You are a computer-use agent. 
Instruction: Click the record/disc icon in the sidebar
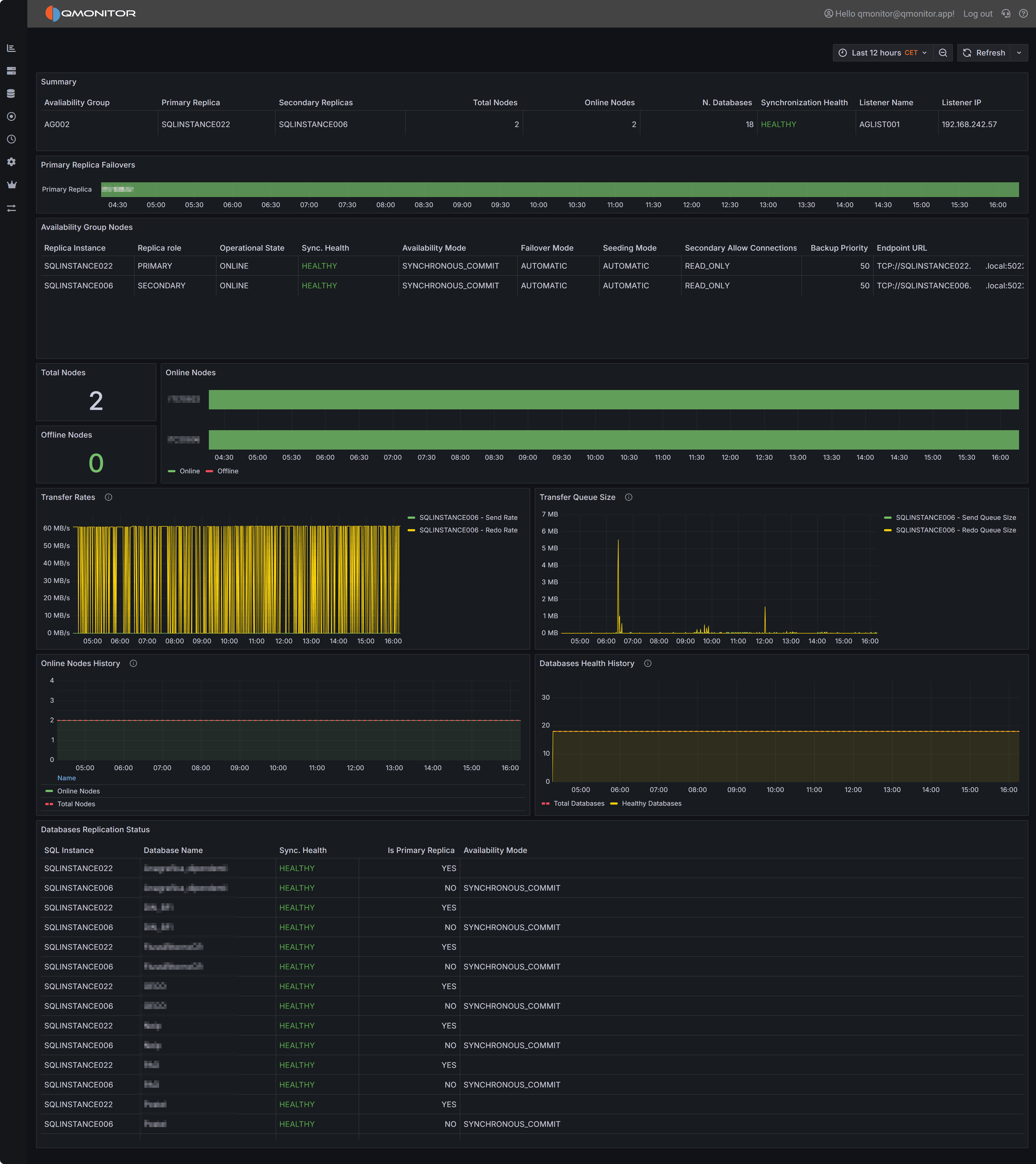pyautogui.click(x=11, y=116)
